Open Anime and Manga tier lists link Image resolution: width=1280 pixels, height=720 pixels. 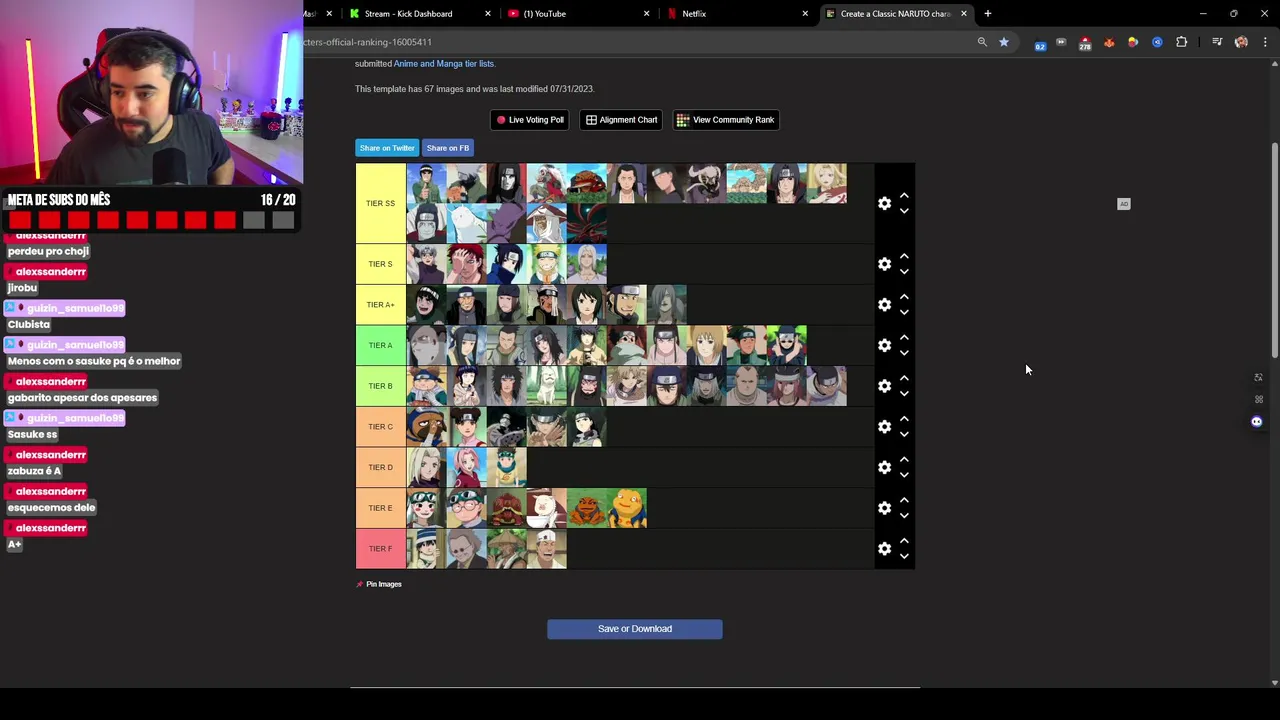point(444,64)
